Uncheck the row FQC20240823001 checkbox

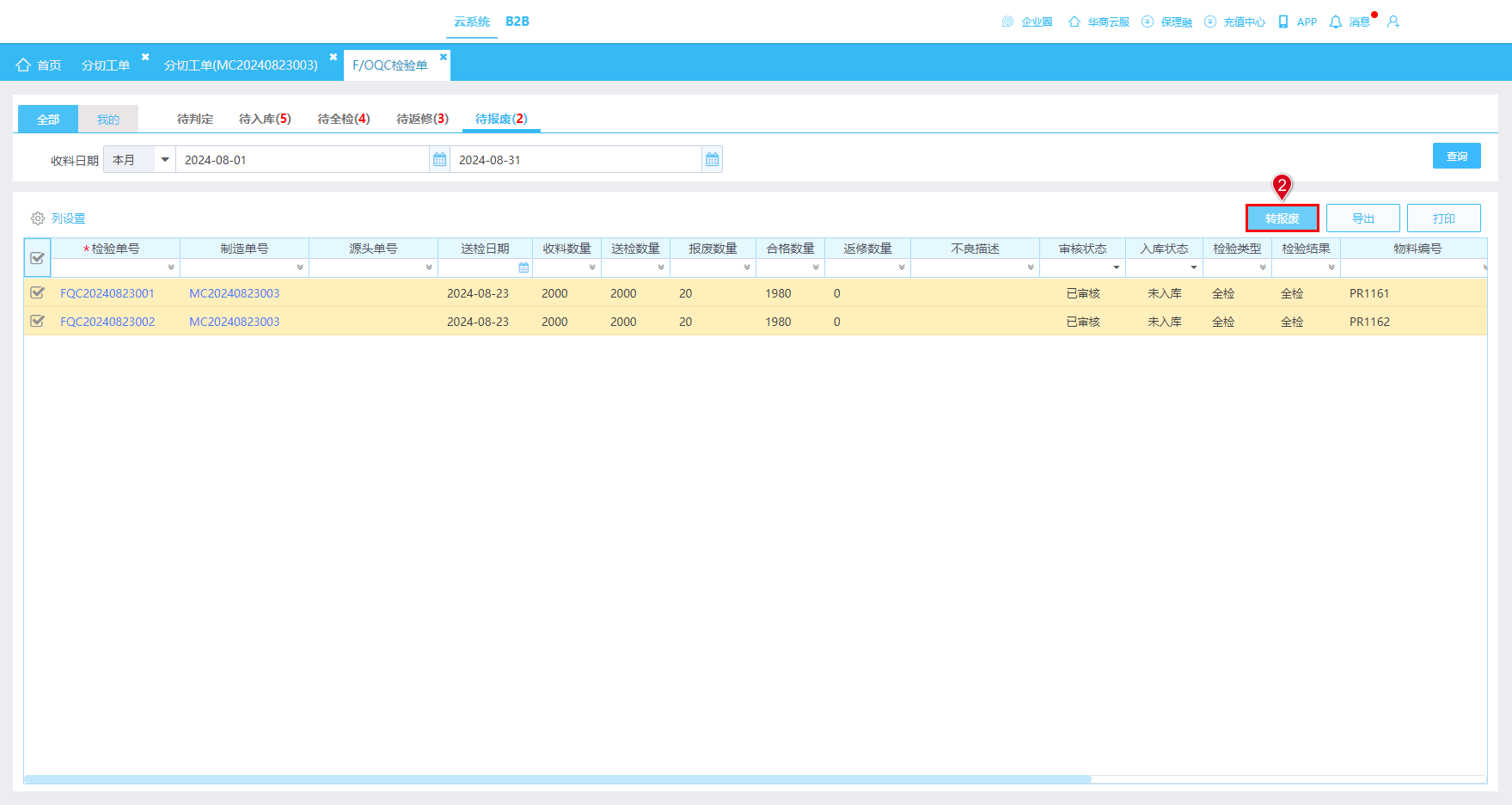(x=37, y=292)
